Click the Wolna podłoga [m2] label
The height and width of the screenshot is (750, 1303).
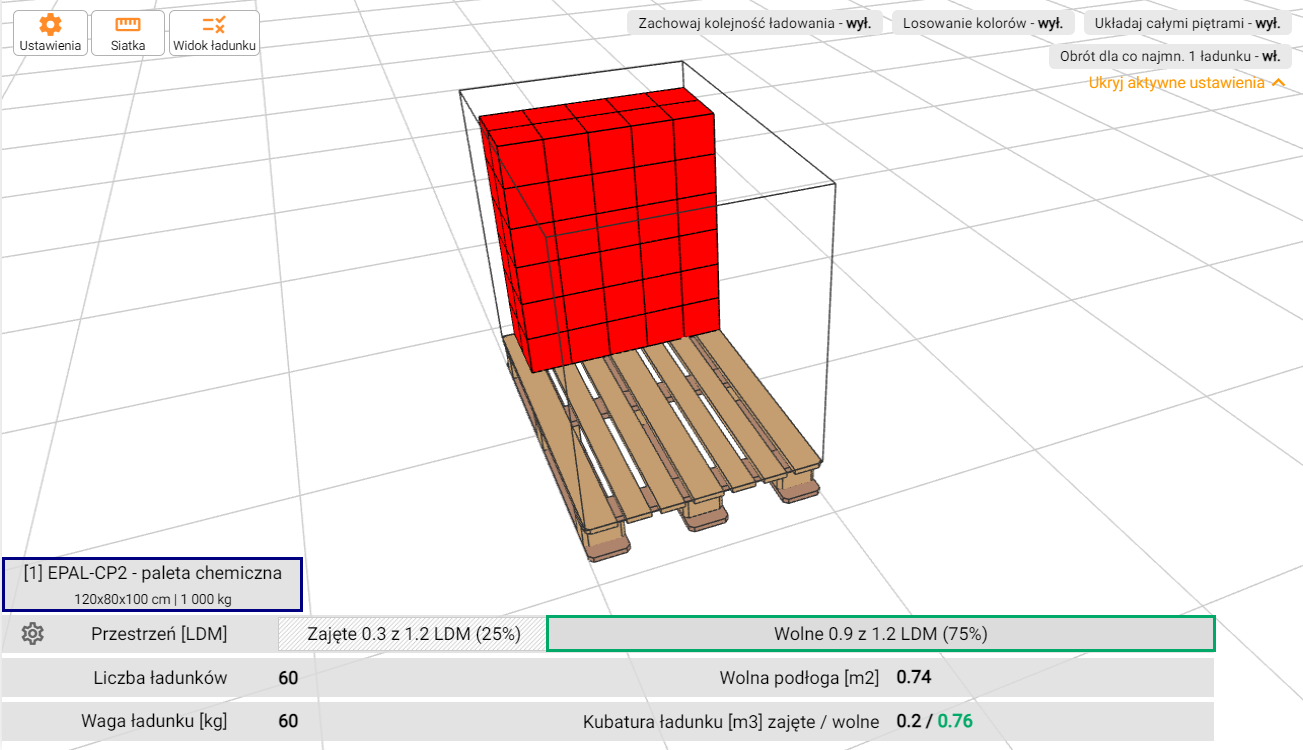(799, 678)
